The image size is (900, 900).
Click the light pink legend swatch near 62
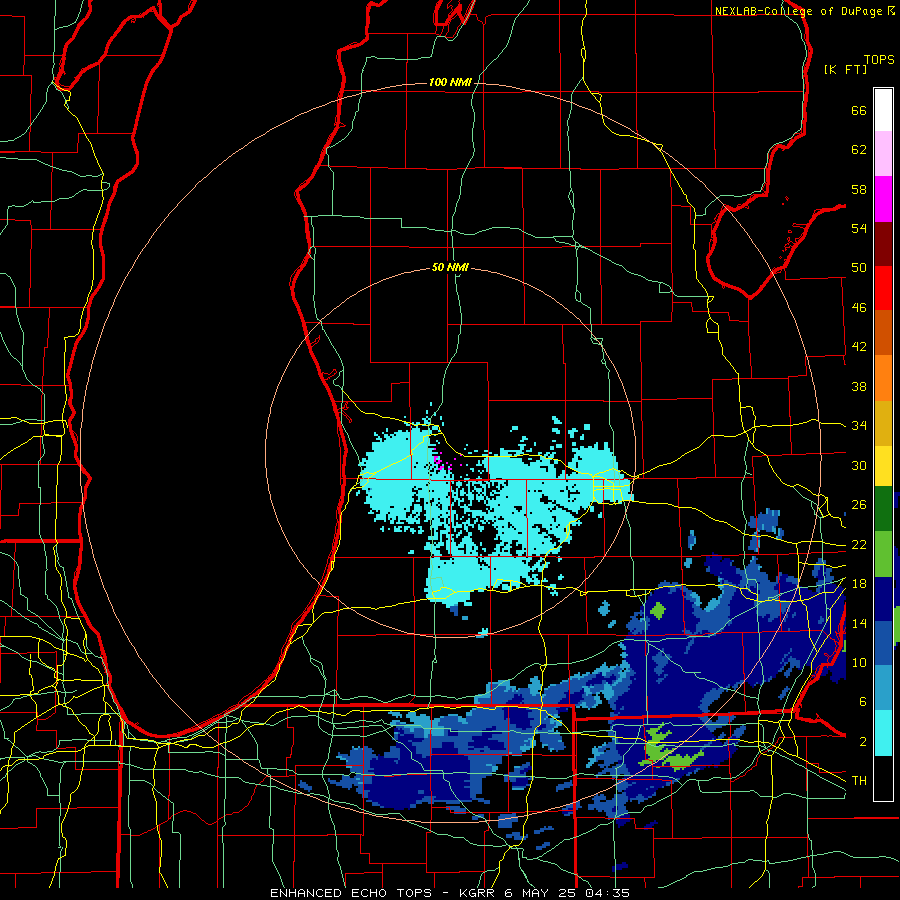coord(883,153)
